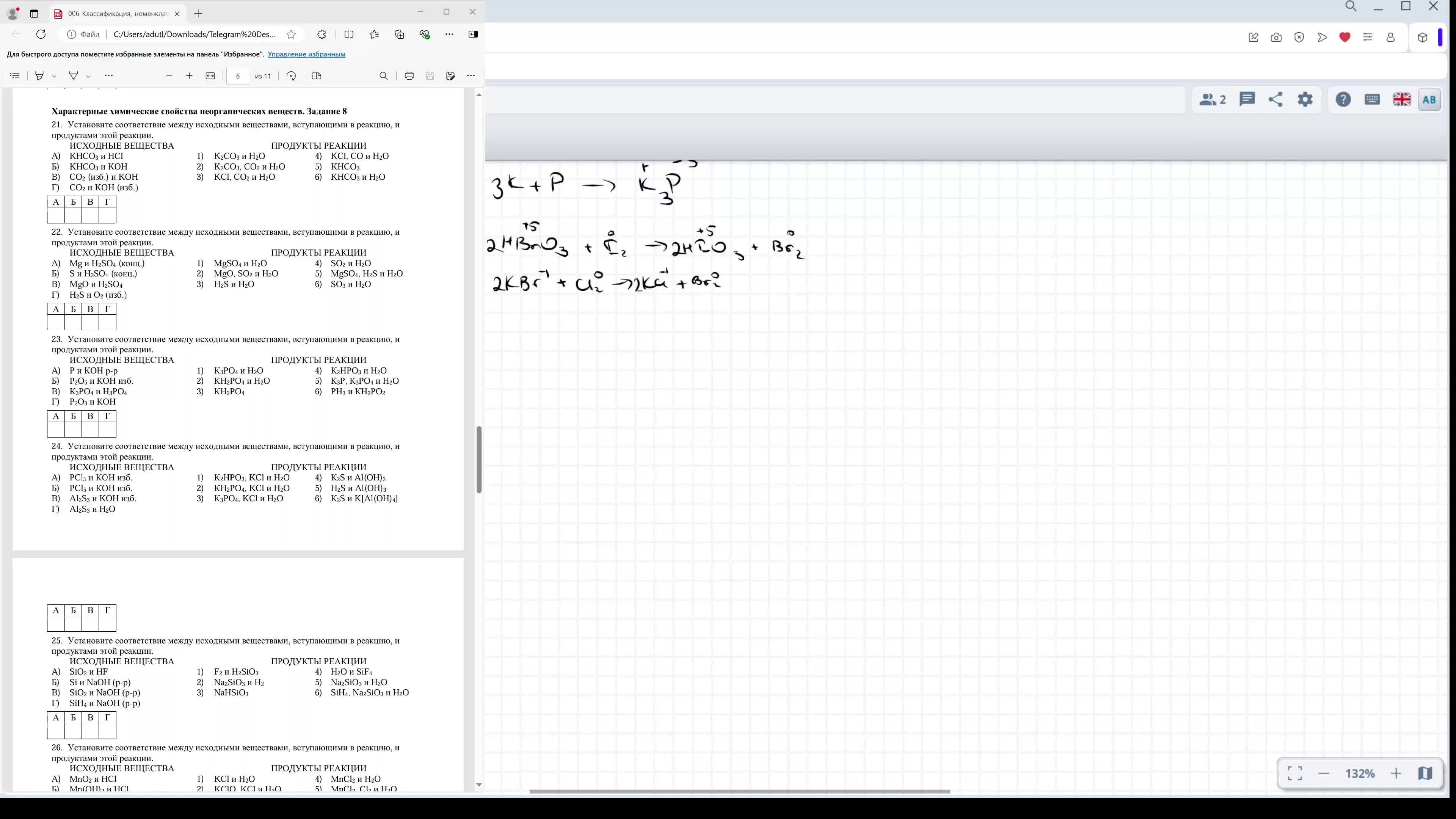Fit PDF to page width

pyautogui.click(x=210, y=76)
